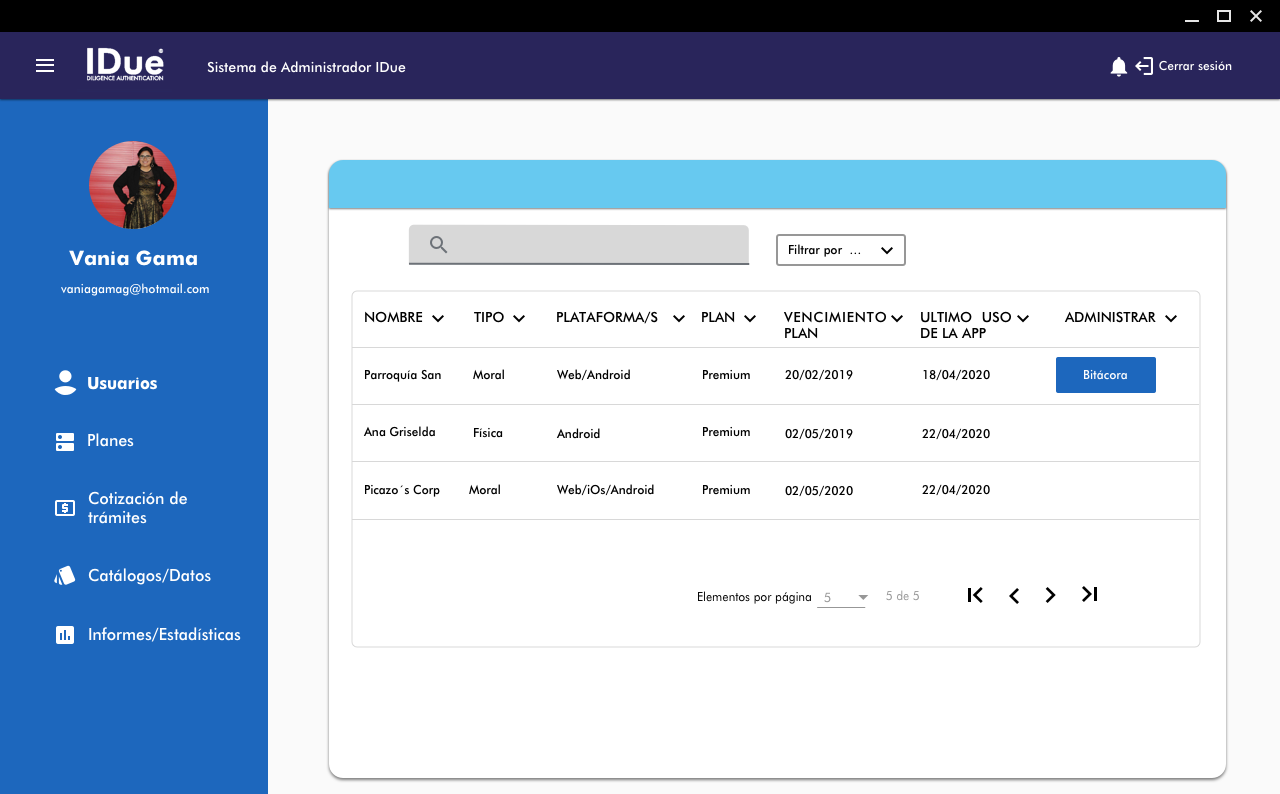This screenshot has height=794, width=1280.
Task: Sort by the NOMBRE column chevron
Action: coord(437,319)
